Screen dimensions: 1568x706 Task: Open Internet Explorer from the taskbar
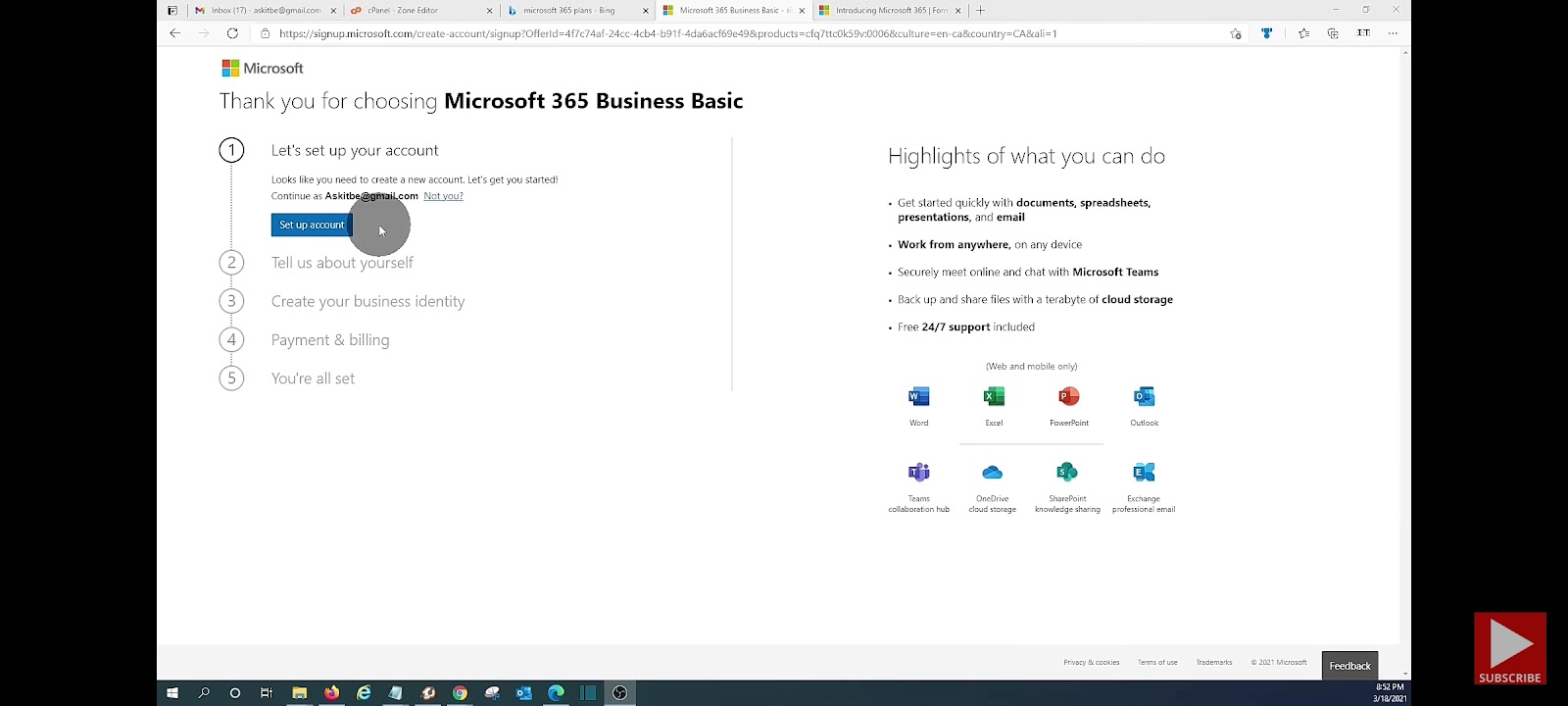coord(364,693)
